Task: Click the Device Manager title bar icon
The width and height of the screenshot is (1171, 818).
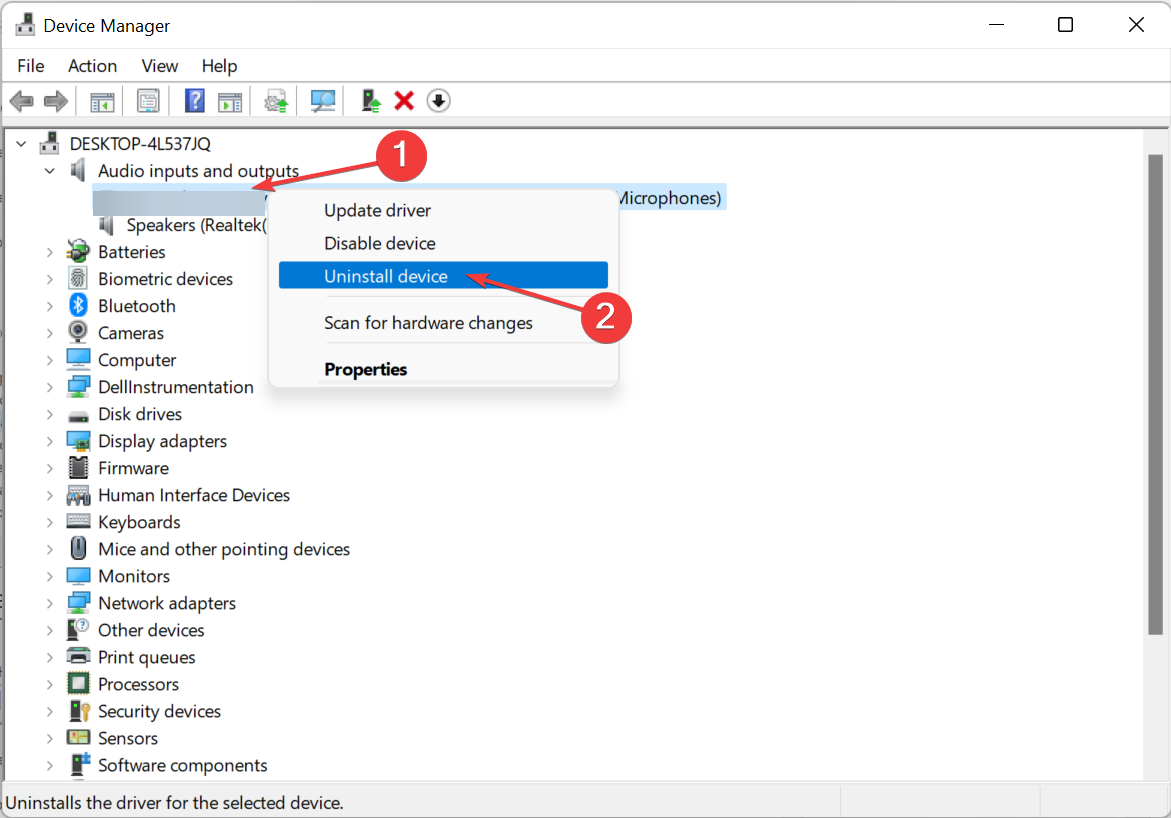Action: click(x=25, y=25)
